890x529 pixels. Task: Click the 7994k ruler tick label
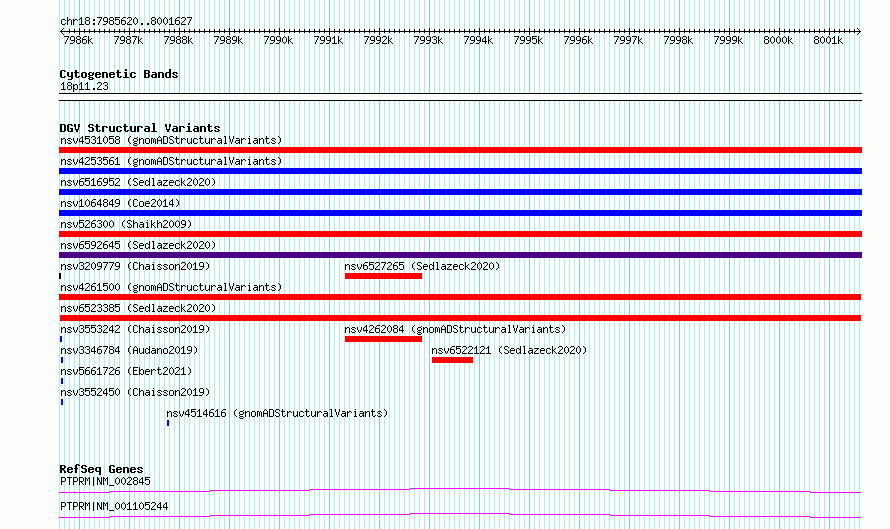pyautogui.click(x=478, y=40)
